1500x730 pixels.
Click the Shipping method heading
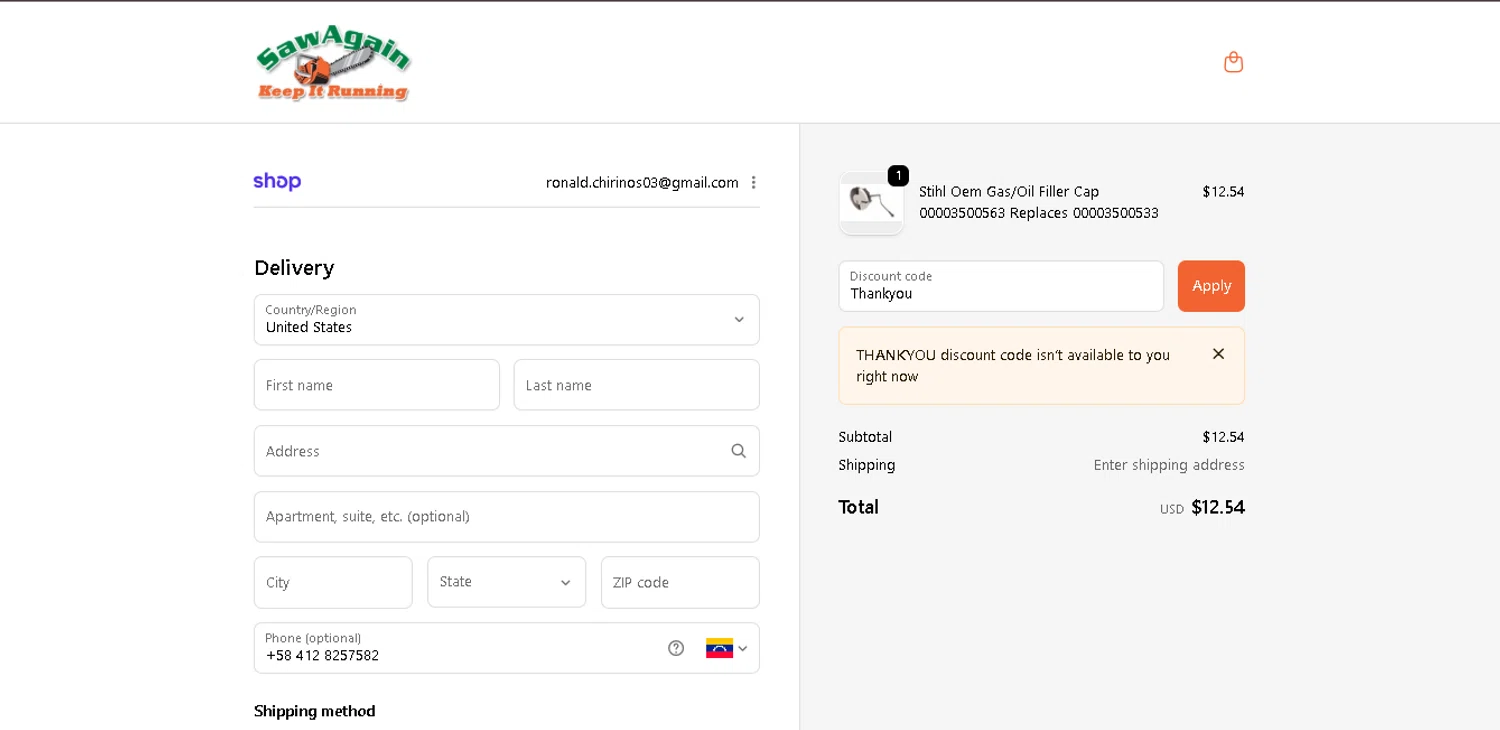(314, 711)
